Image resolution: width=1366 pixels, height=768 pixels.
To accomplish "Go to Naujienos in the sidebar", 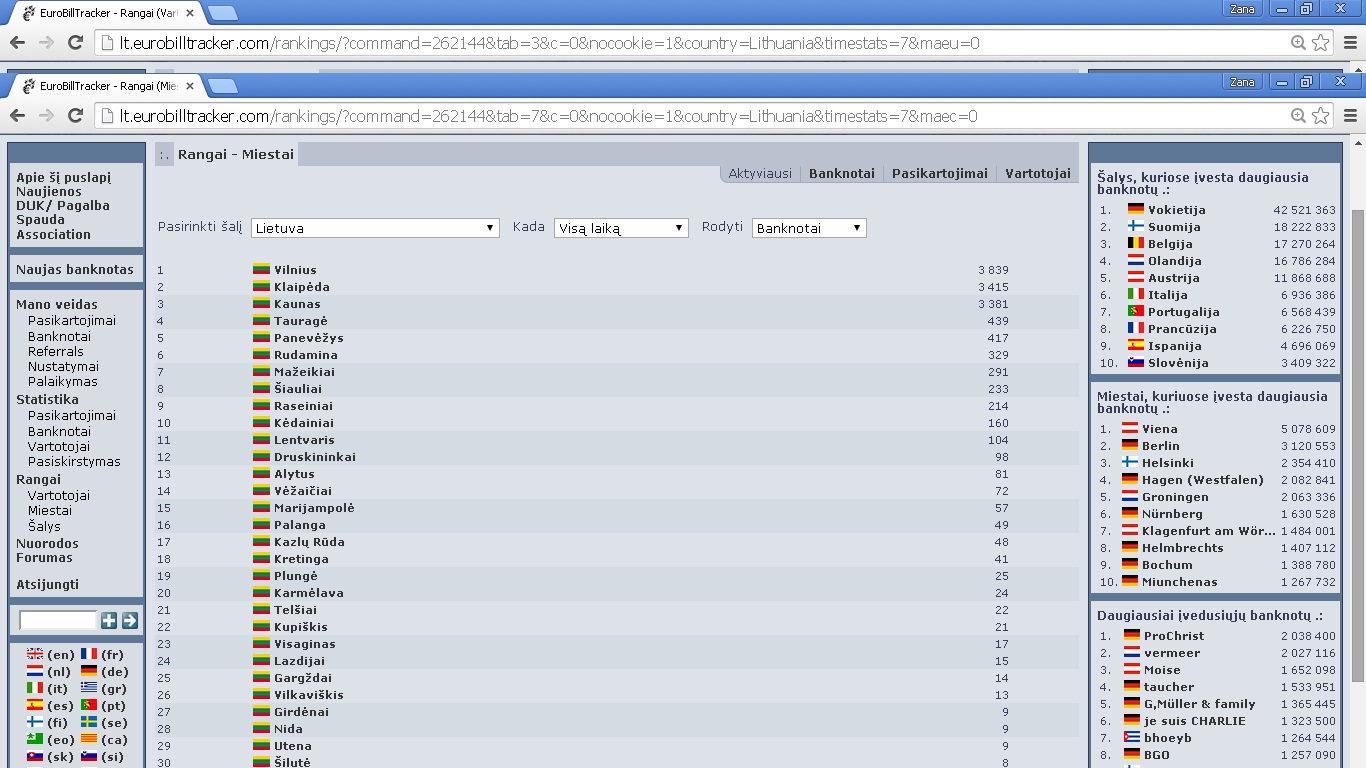I will click(x=49, y=191).
